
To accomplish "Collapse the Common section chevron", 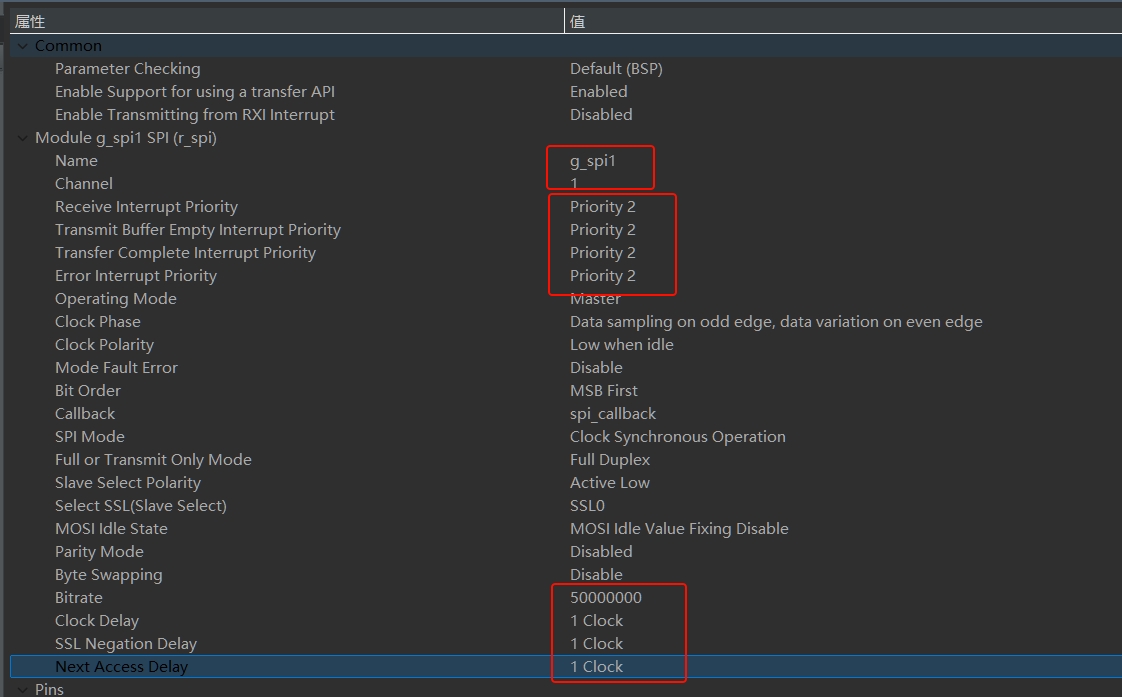I will [x=22, y=46].
